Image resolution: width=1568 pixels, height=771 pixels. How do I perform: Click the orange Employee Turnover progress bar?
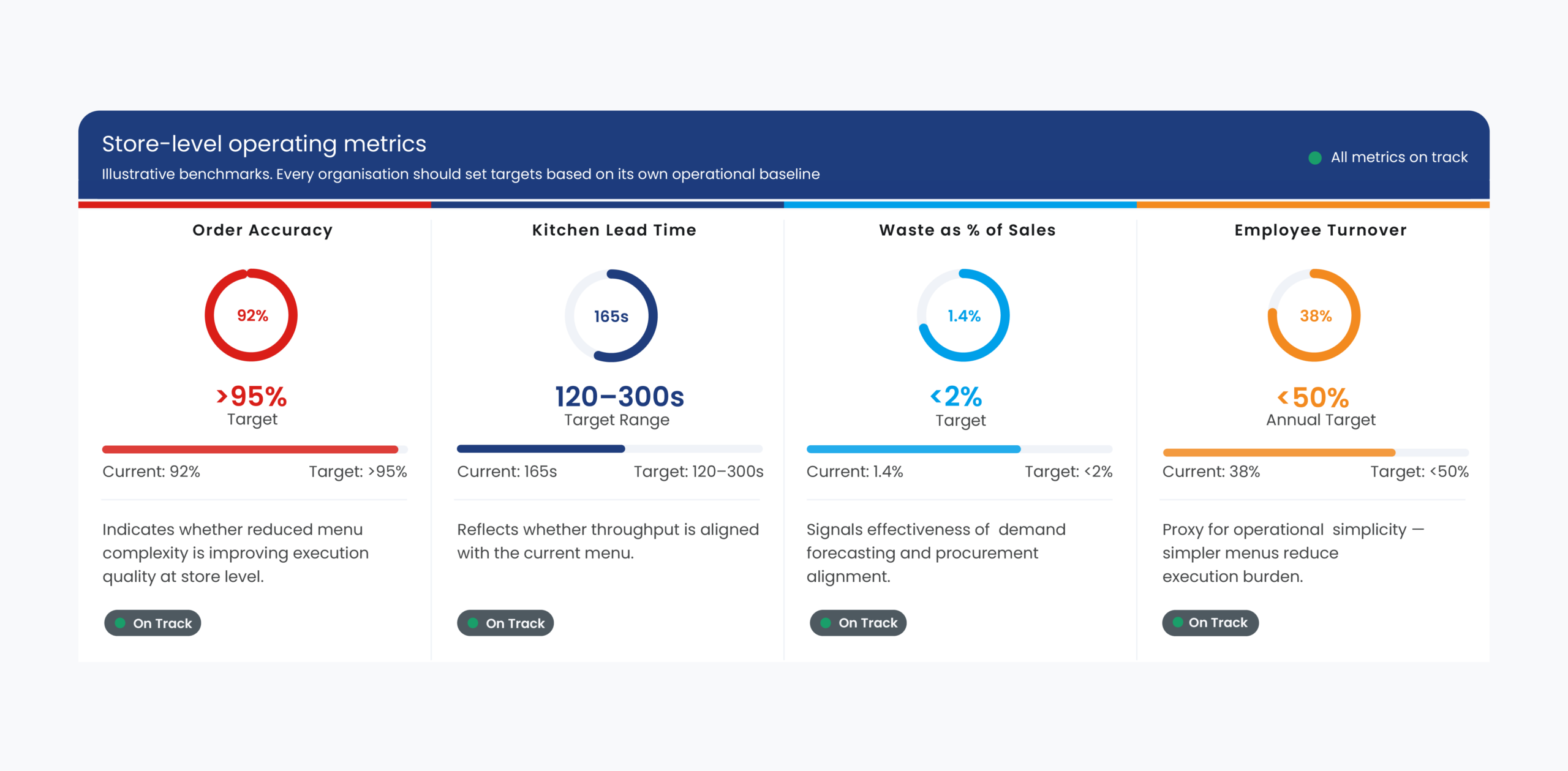pos(1316,453)
